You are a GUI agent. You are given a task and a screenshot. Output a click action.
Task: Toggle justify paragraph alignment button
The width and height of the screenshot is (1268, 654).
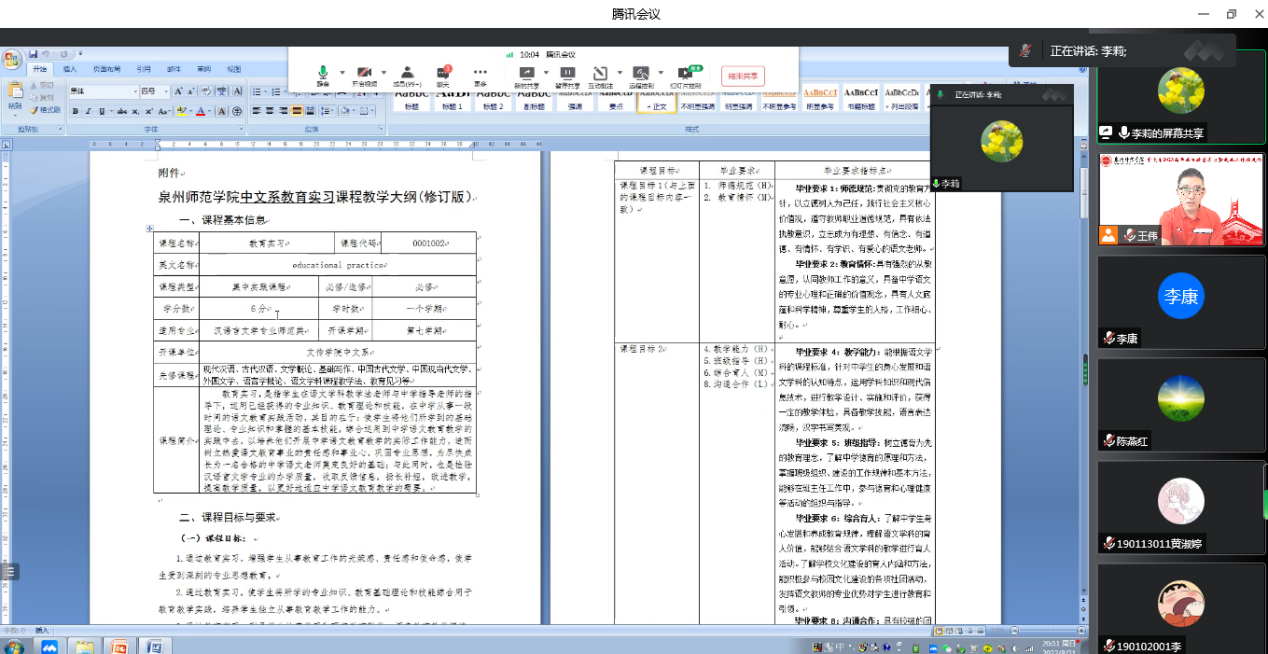[296, 111]
